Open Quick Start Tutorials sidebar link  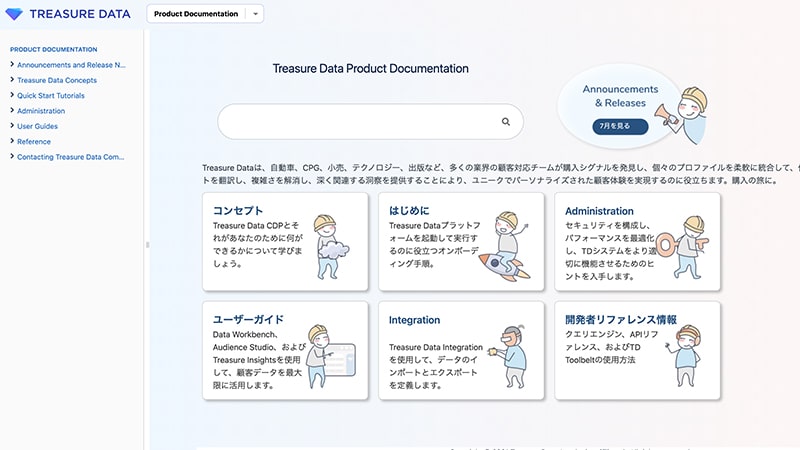tap(51, 95)
